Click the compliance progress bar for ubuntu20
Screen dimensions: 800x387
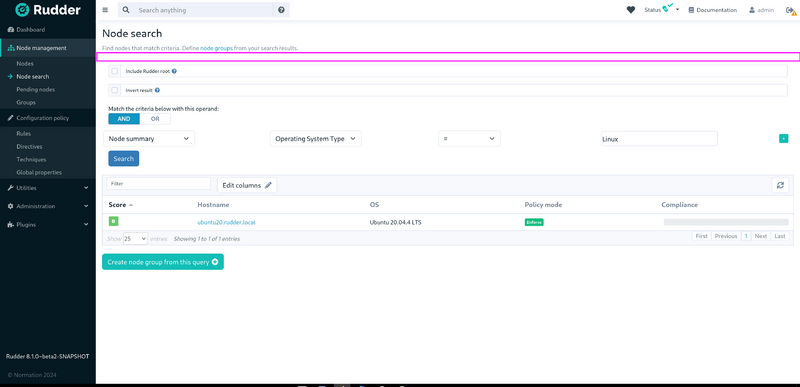coord(726,222)
